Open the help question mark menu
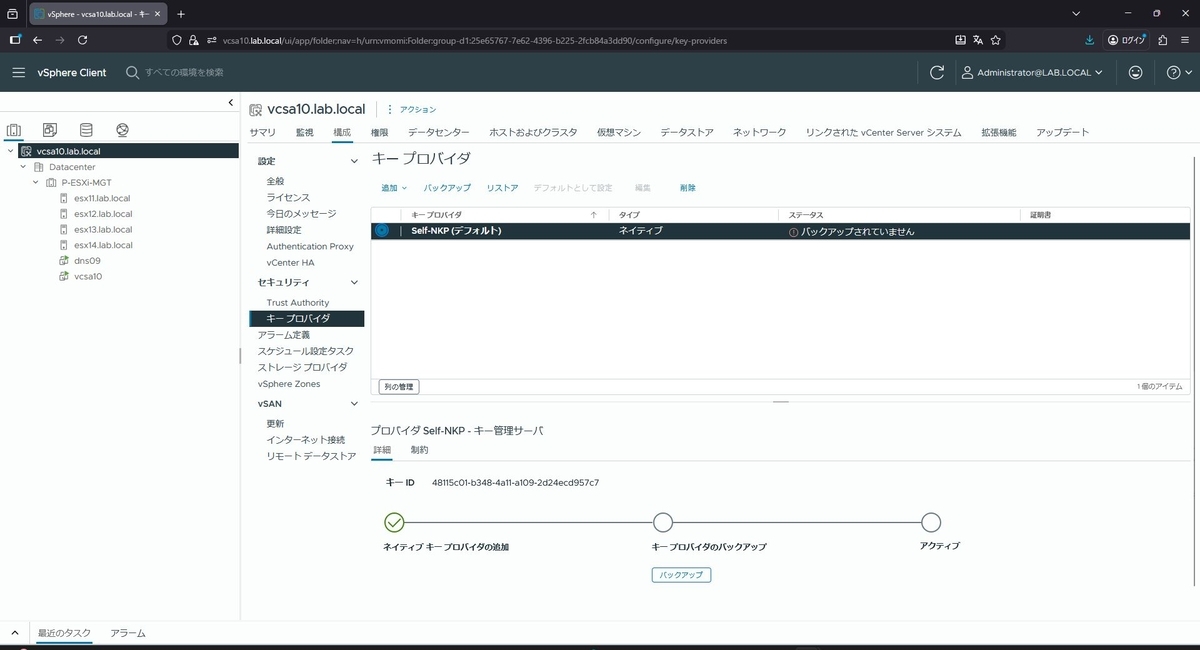This screenshot has width=1200, height=650. click(1179, 72)
